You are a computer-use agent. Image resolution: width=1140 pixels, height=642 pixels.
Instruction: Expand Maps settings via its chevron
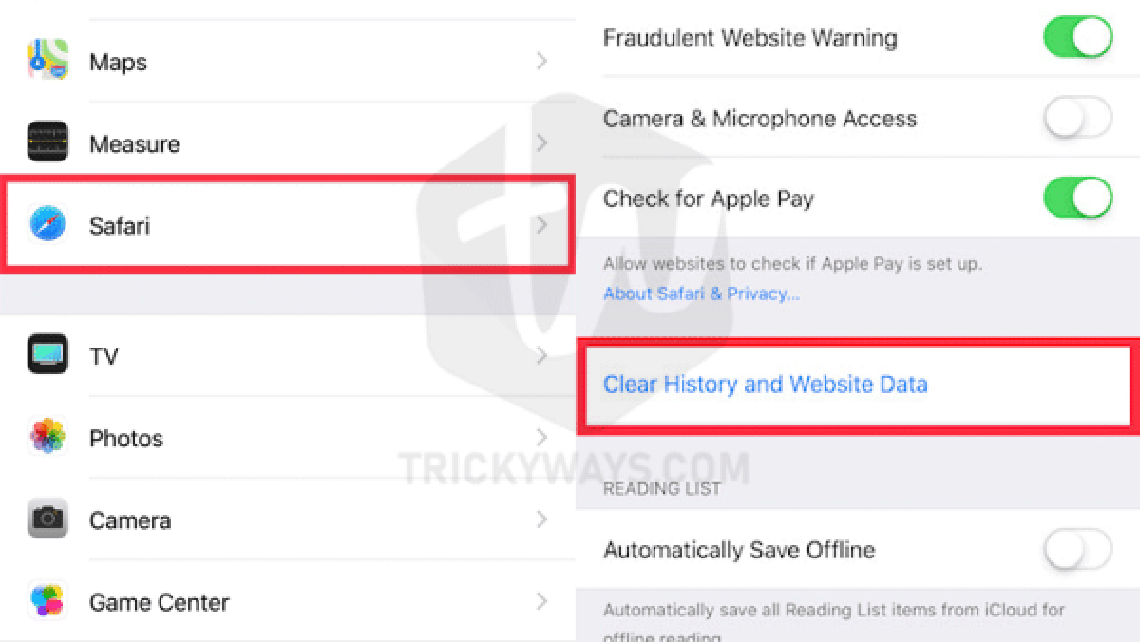pyautogui.click(x=542, y=61)
